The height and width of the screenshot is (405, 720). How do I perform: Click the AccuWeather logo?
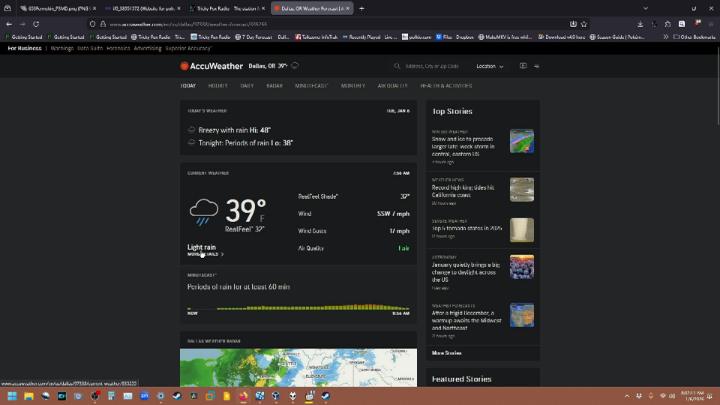coord(212,66)
